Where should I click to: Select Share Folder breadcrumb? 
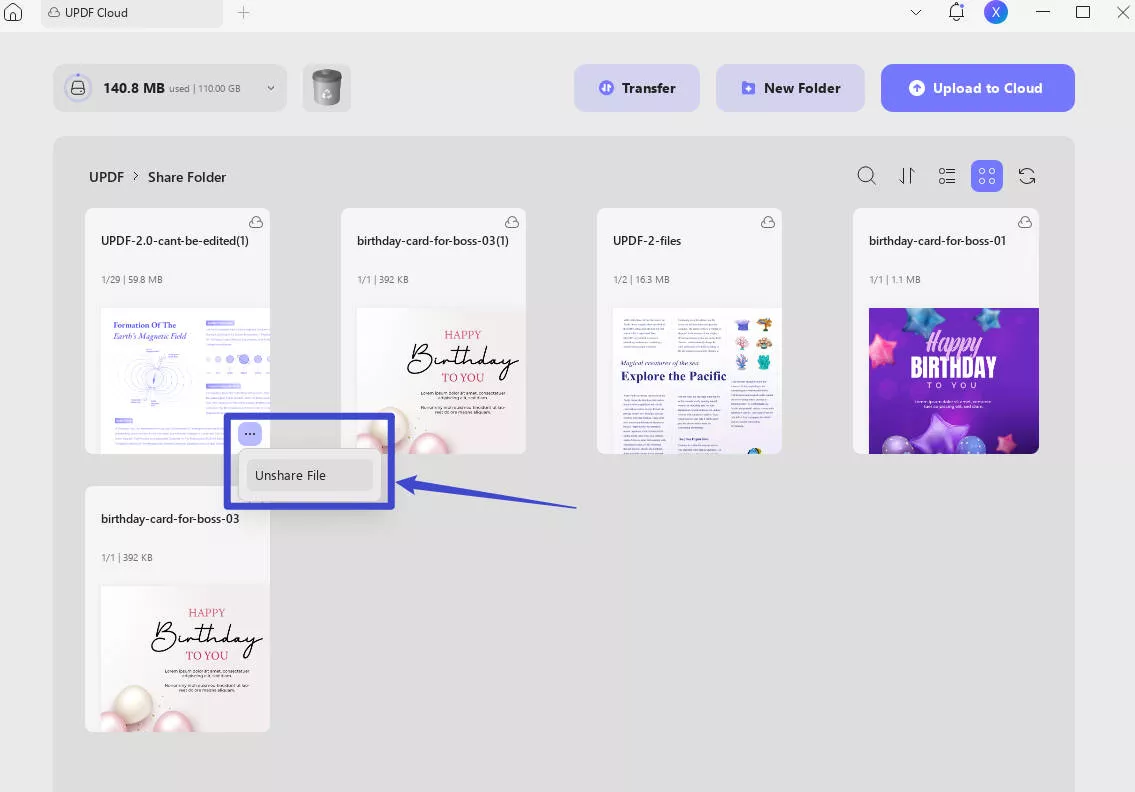click(x=187, y=177)
